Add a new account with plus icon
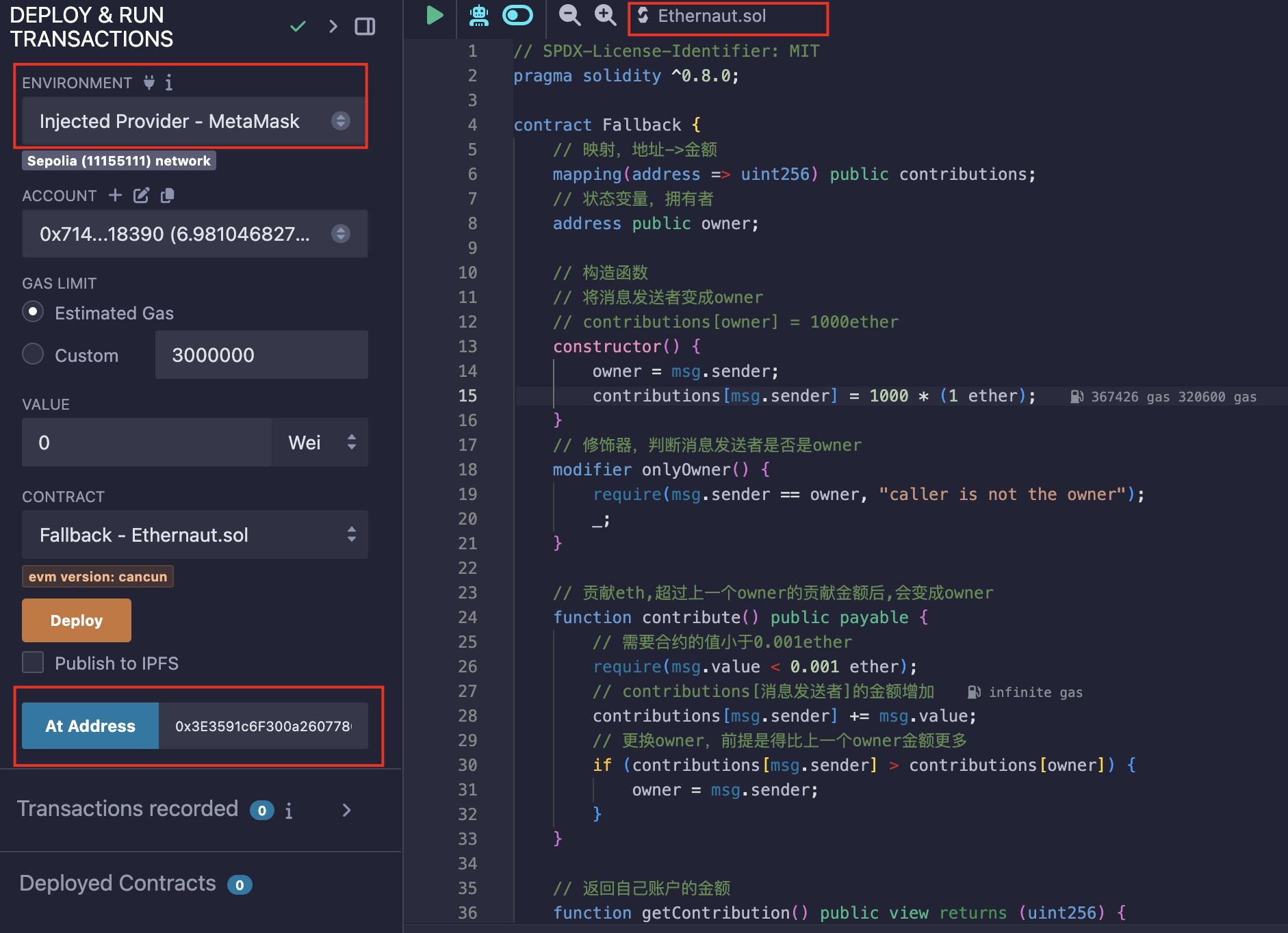Screen dimensions: 1288x933 115,196
